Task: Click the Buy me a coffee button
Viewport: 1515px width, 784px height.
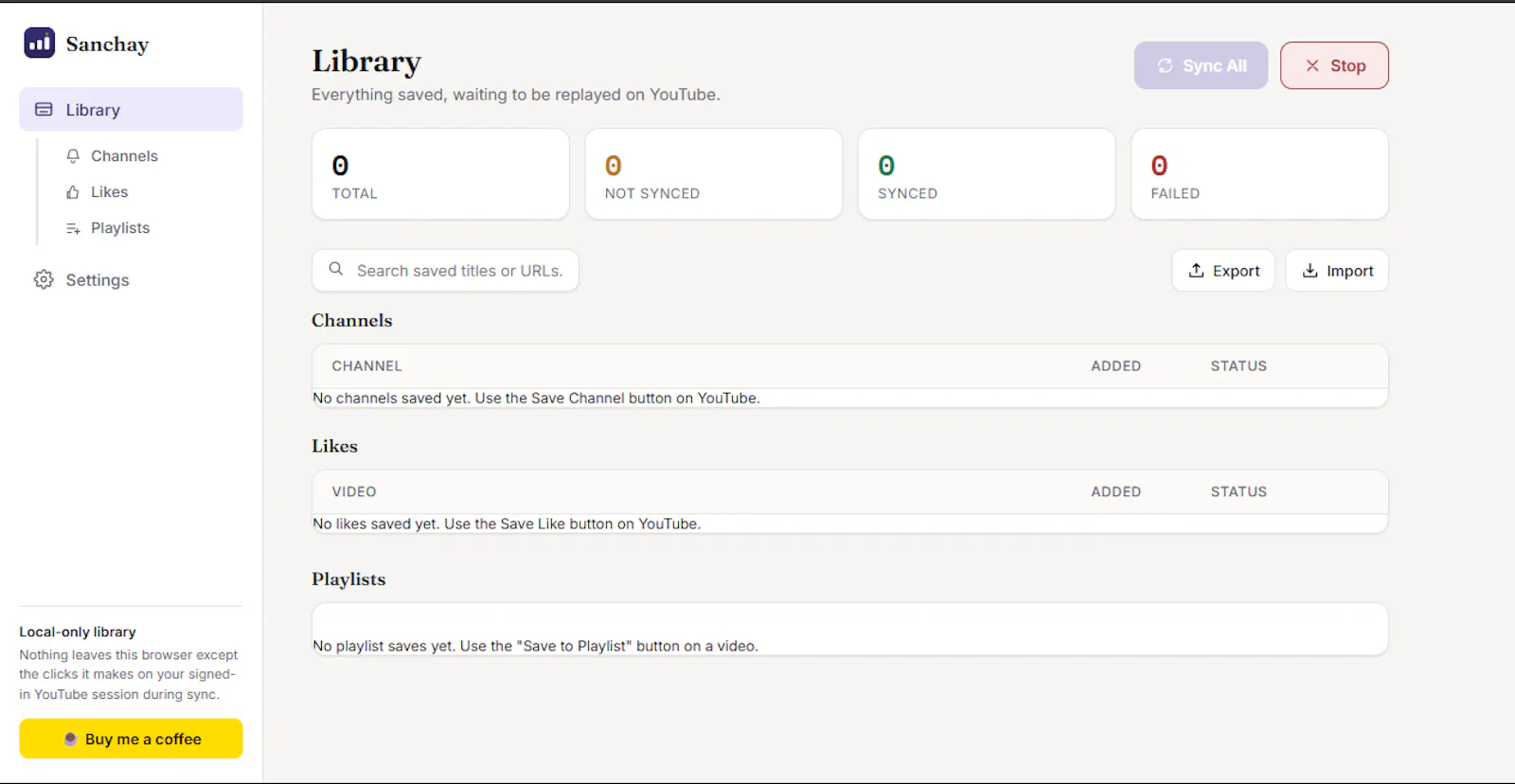Action: [x=131, y=739]
